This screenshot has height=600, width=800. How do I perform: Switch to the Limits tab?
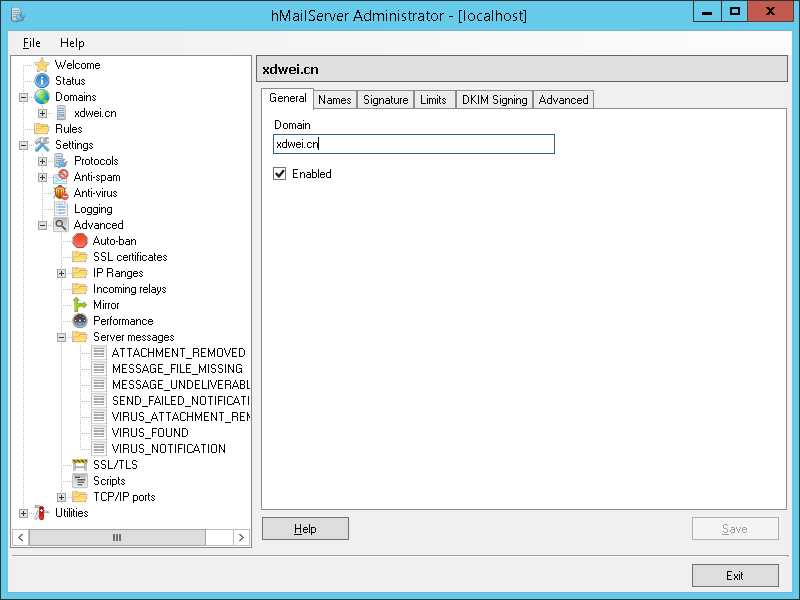pos(433,99)
